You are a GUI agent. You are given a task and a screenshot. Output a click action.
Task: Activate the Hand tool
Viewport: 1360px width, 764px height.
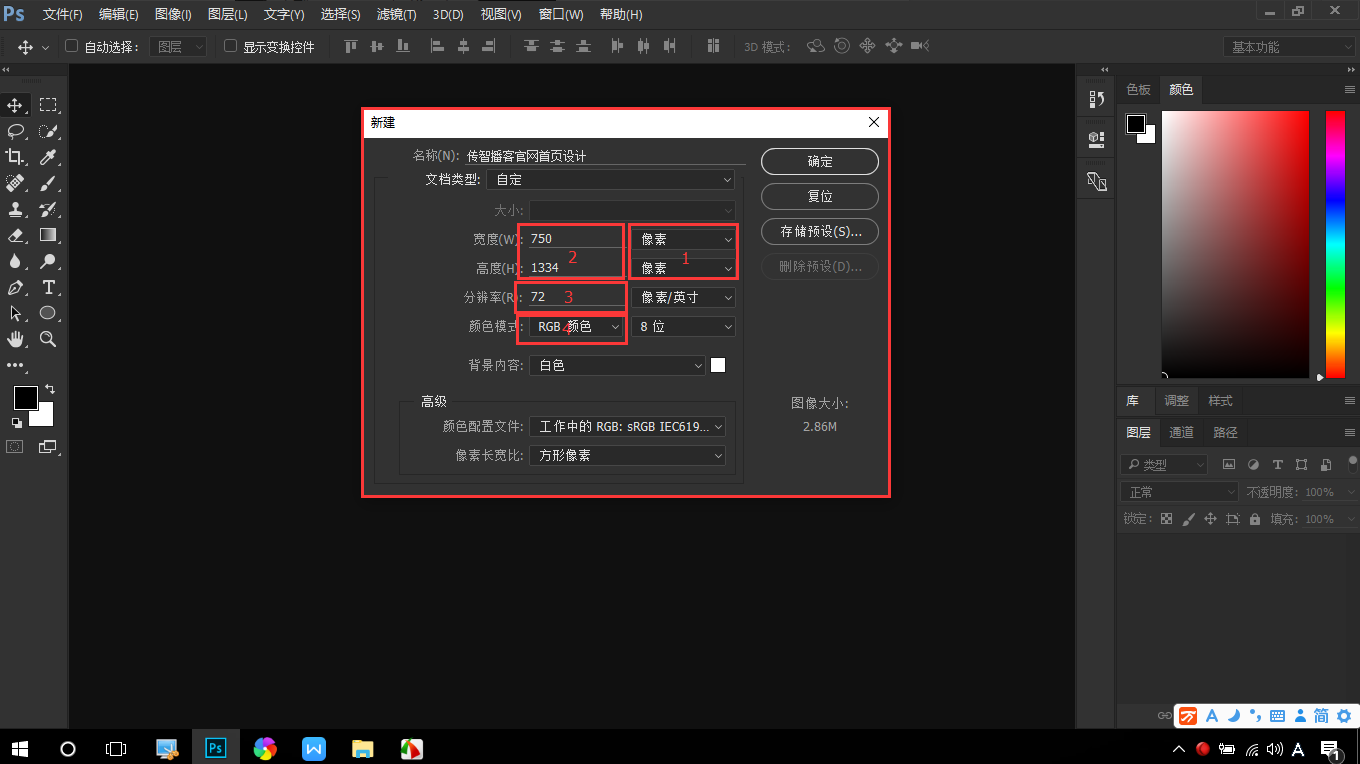click(x=15, y=339)
